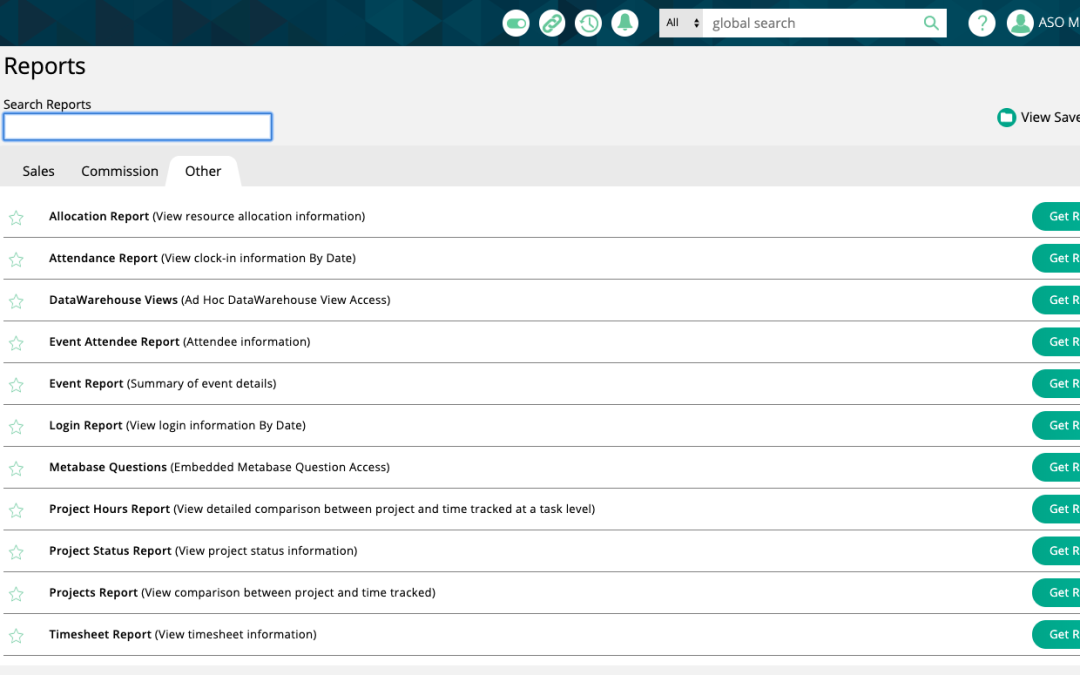1080x675 pixels.
Task: Click the View Saved link text
Action: [x=1050, y=118]
